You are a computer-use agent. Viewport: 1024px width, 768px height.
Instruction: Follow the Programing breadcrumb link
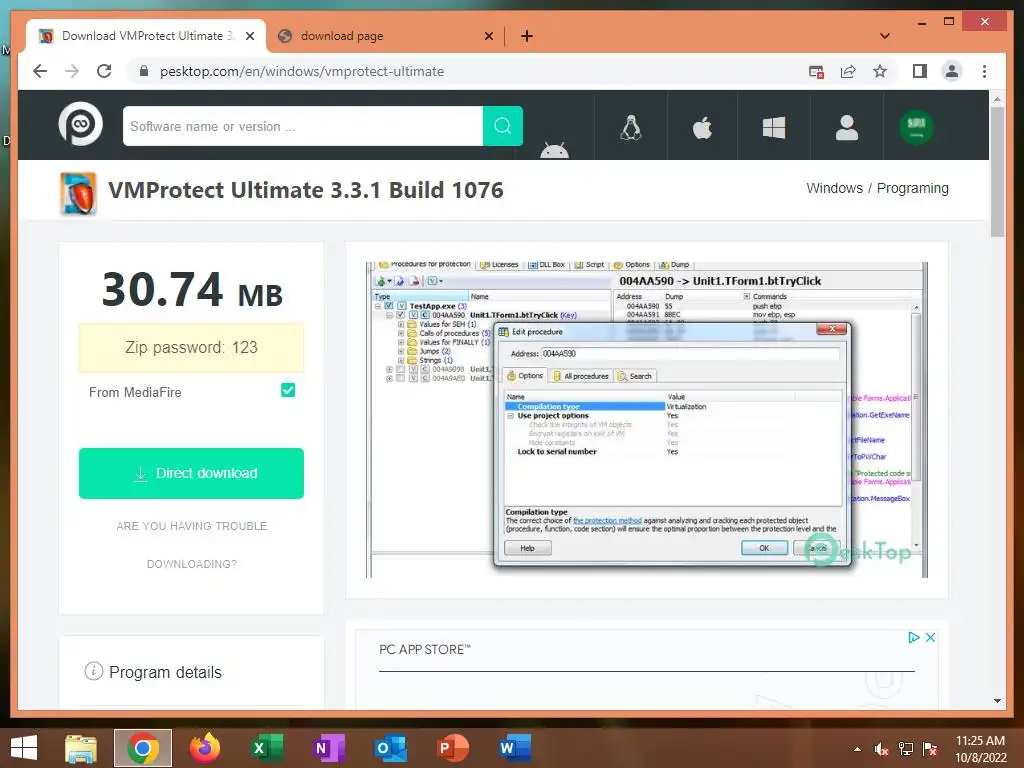[912, 188]
